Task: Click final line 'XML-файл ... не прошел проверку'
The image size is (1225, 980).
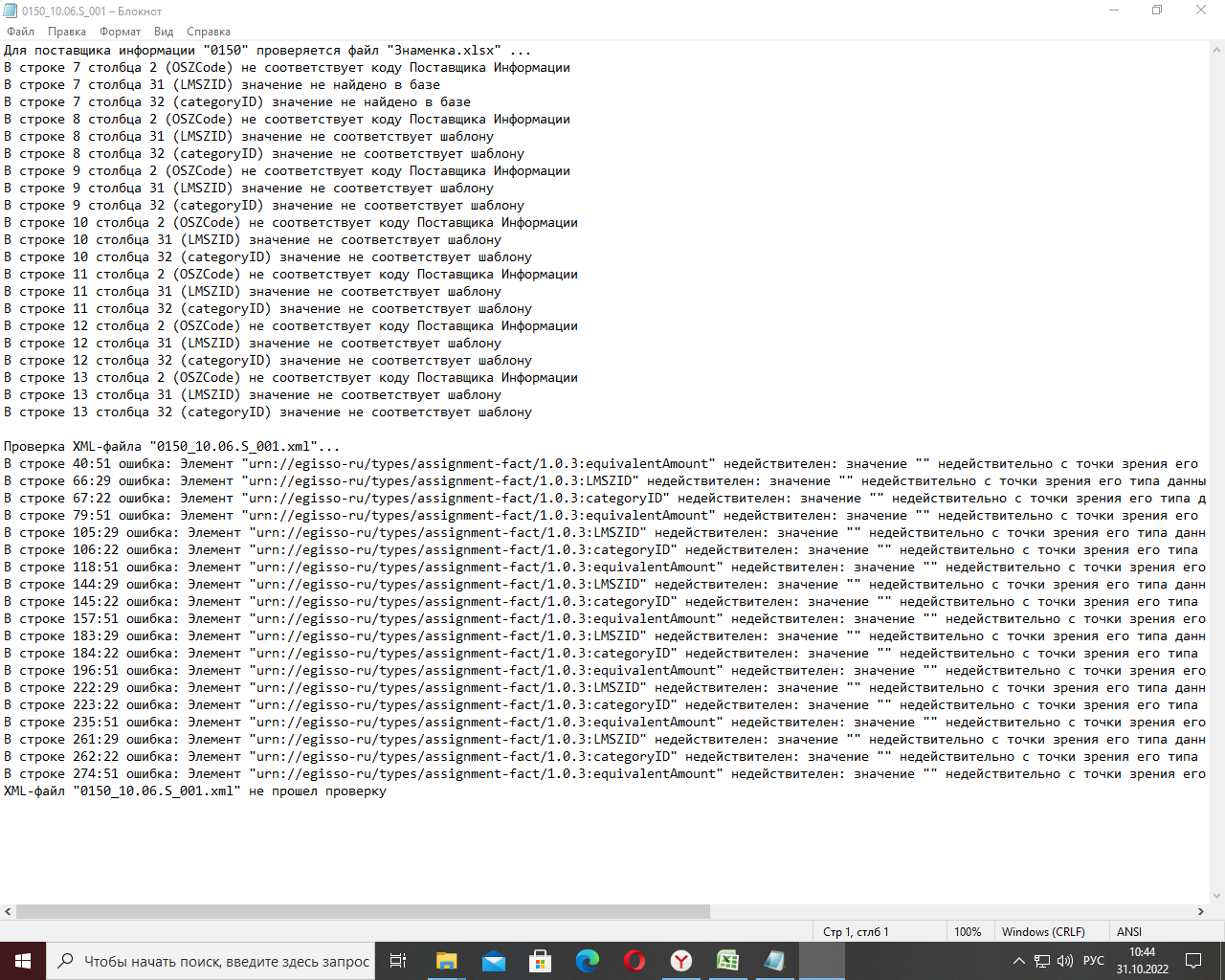Action: pyautogui.click(x=195, y=791)
